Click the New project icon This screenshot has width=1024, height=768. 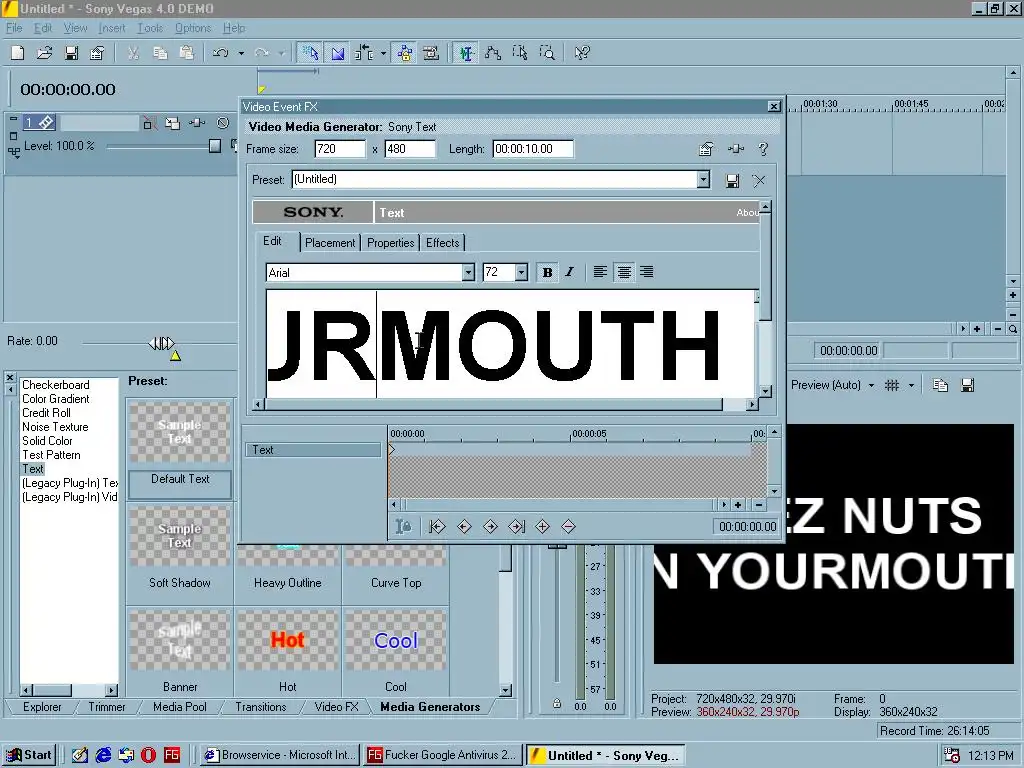coord(18,53)
